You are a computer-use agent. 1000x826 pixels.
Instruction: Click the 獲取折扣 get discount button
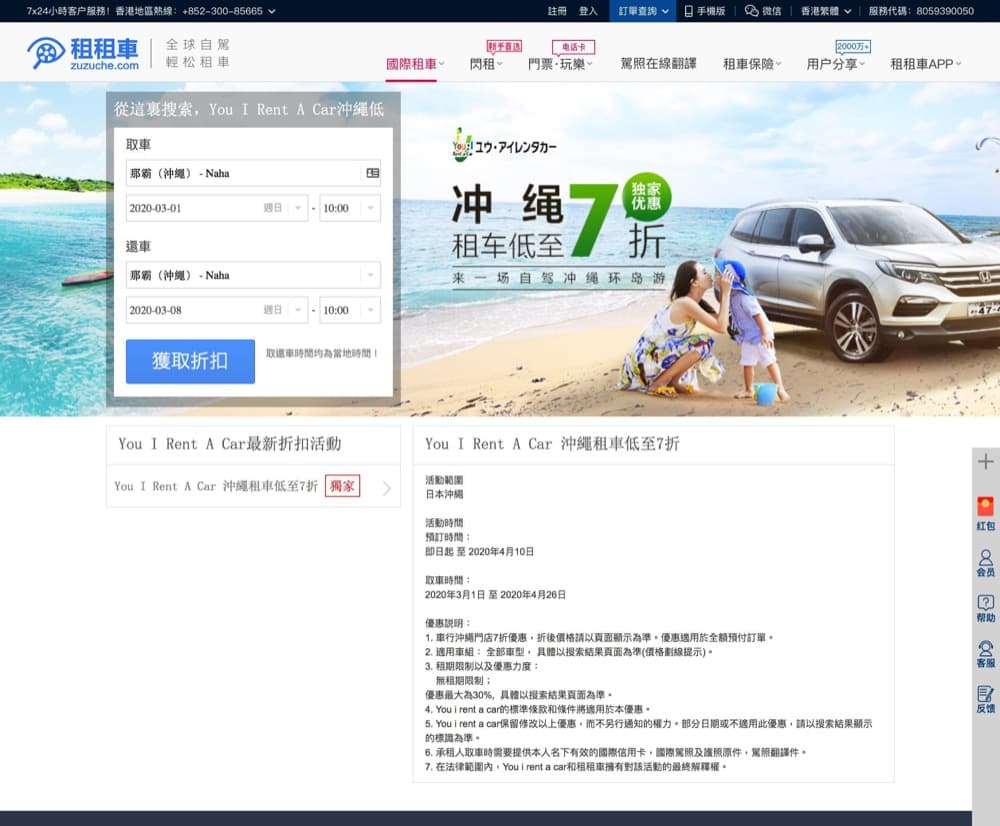[190, 361]
